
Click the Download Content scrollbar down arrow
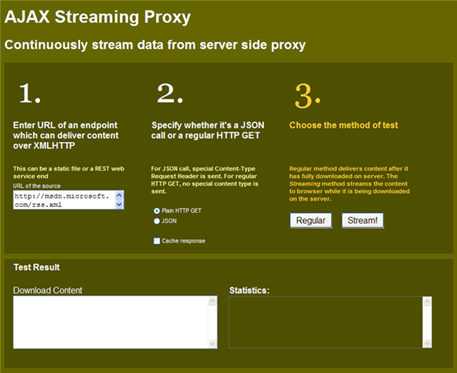click(x=212, y=343)
